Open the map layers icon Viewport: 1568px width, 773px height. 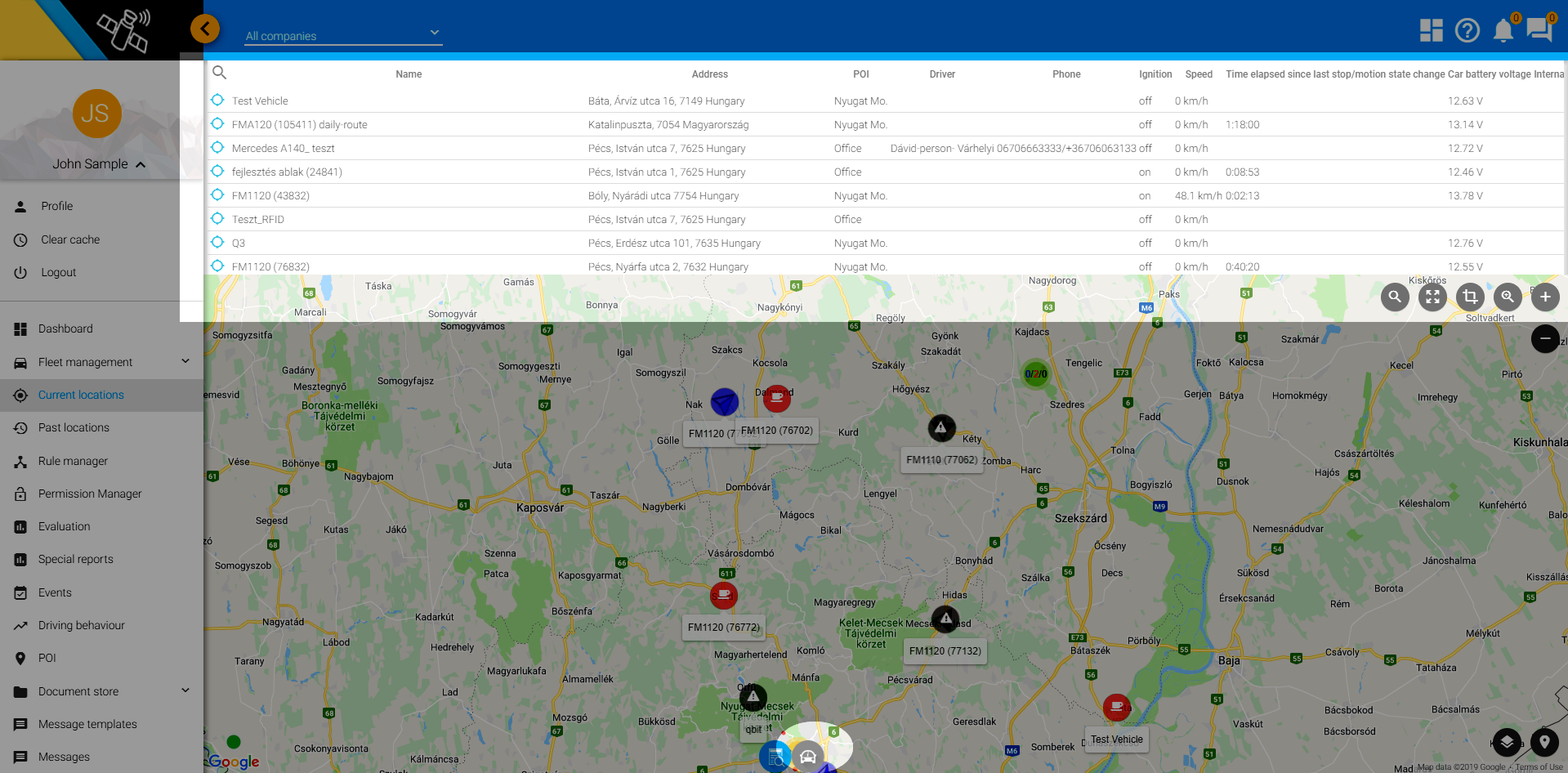point(1507,742)
